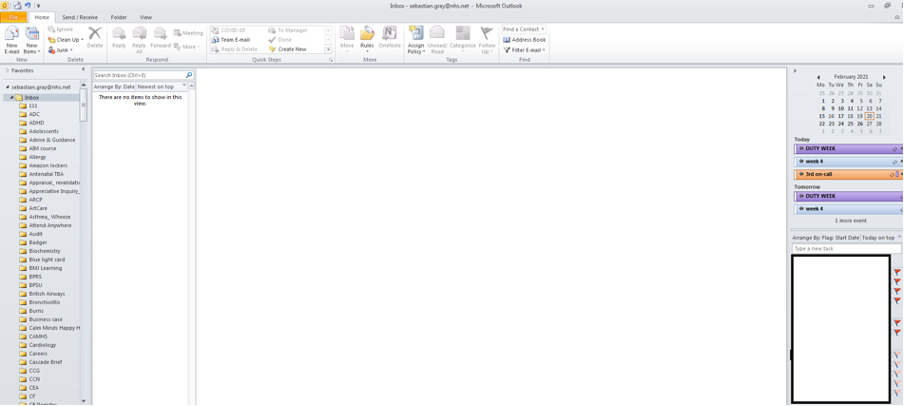Click the search magnifier icon
904x406 pixels.
click(x=189, y=75)
